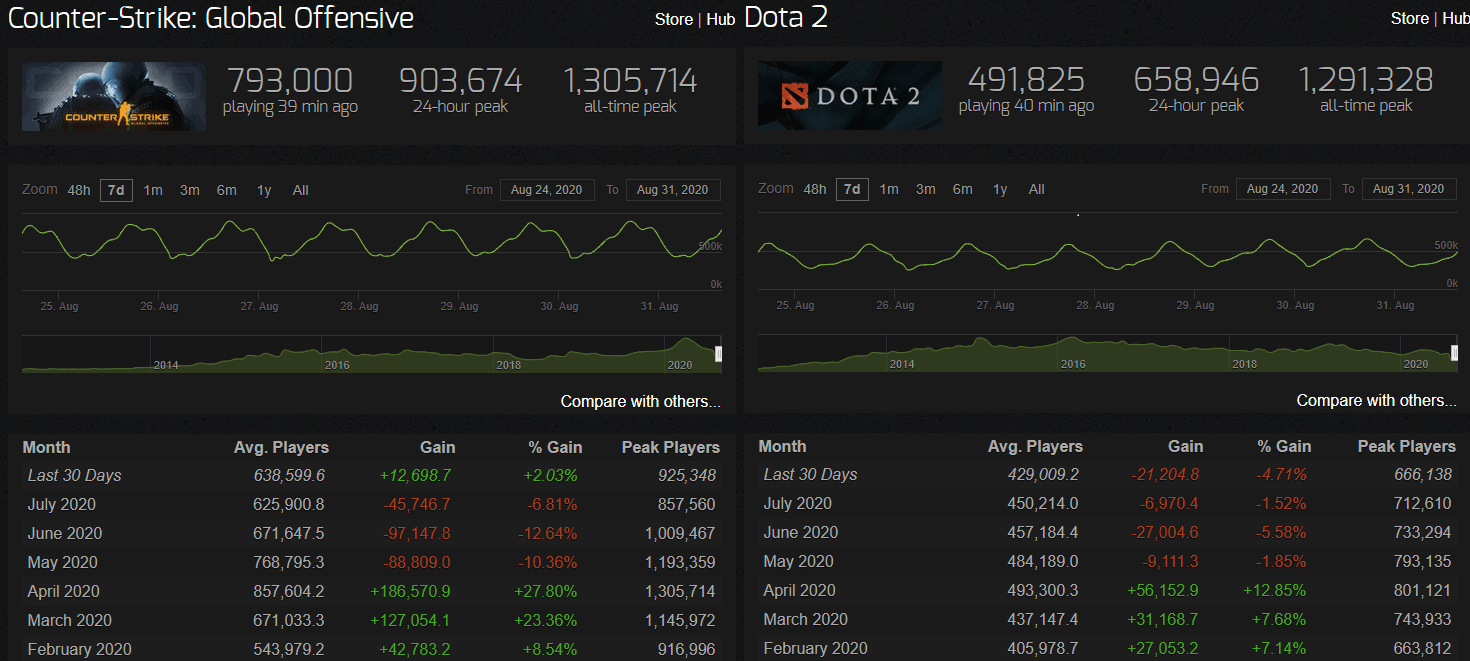Click Counter-Strike current players 793,000
The image size is (1470, 661).
click(x=290, y=81)
